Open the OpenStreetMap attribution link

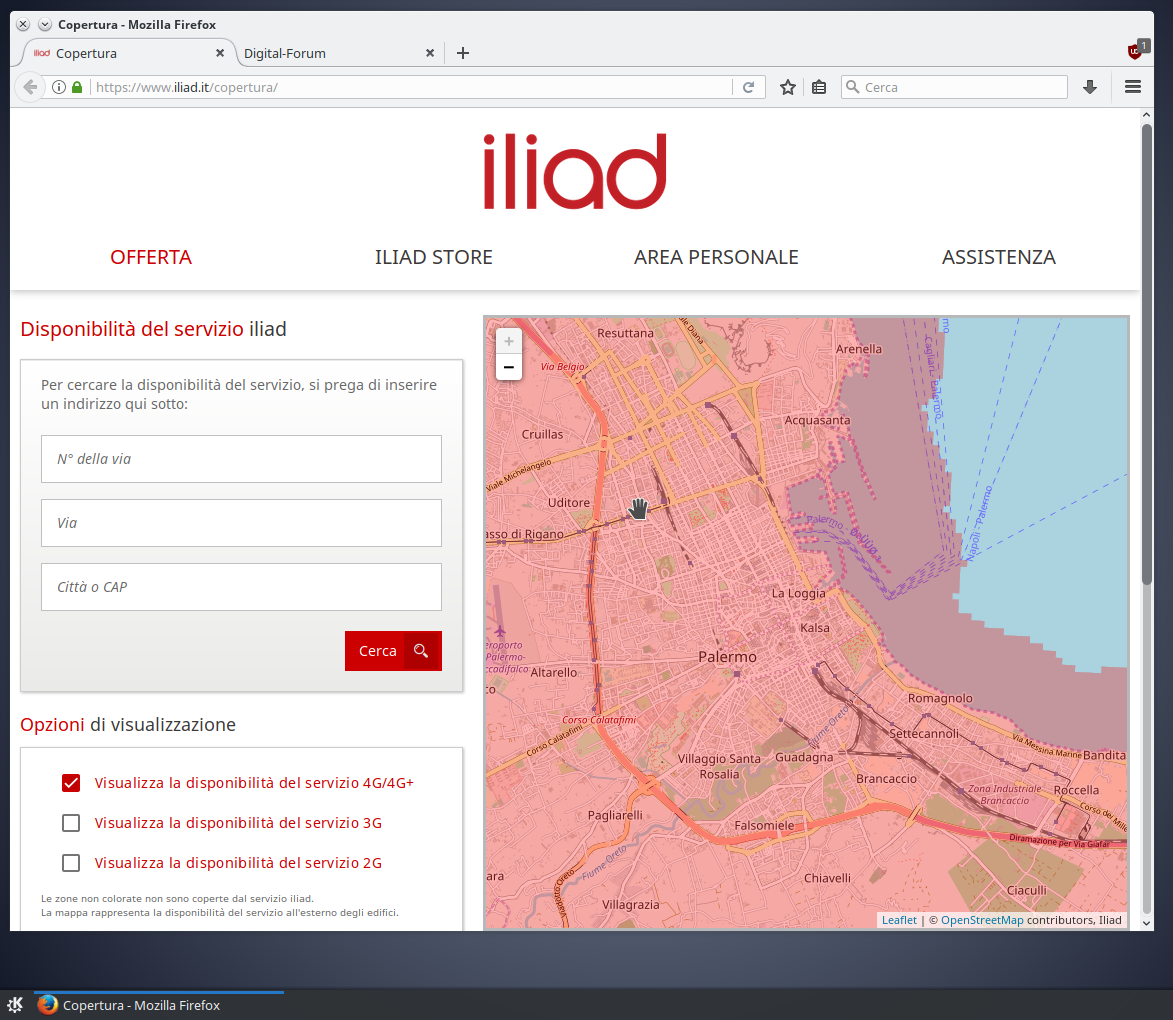[982, 920]
